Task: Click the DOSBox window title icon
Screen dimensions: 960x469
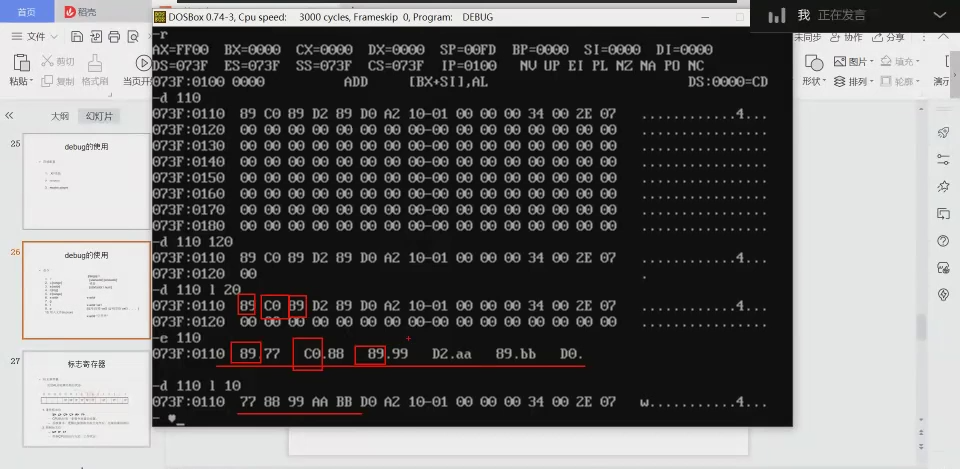Action: [x=159, y=17]
